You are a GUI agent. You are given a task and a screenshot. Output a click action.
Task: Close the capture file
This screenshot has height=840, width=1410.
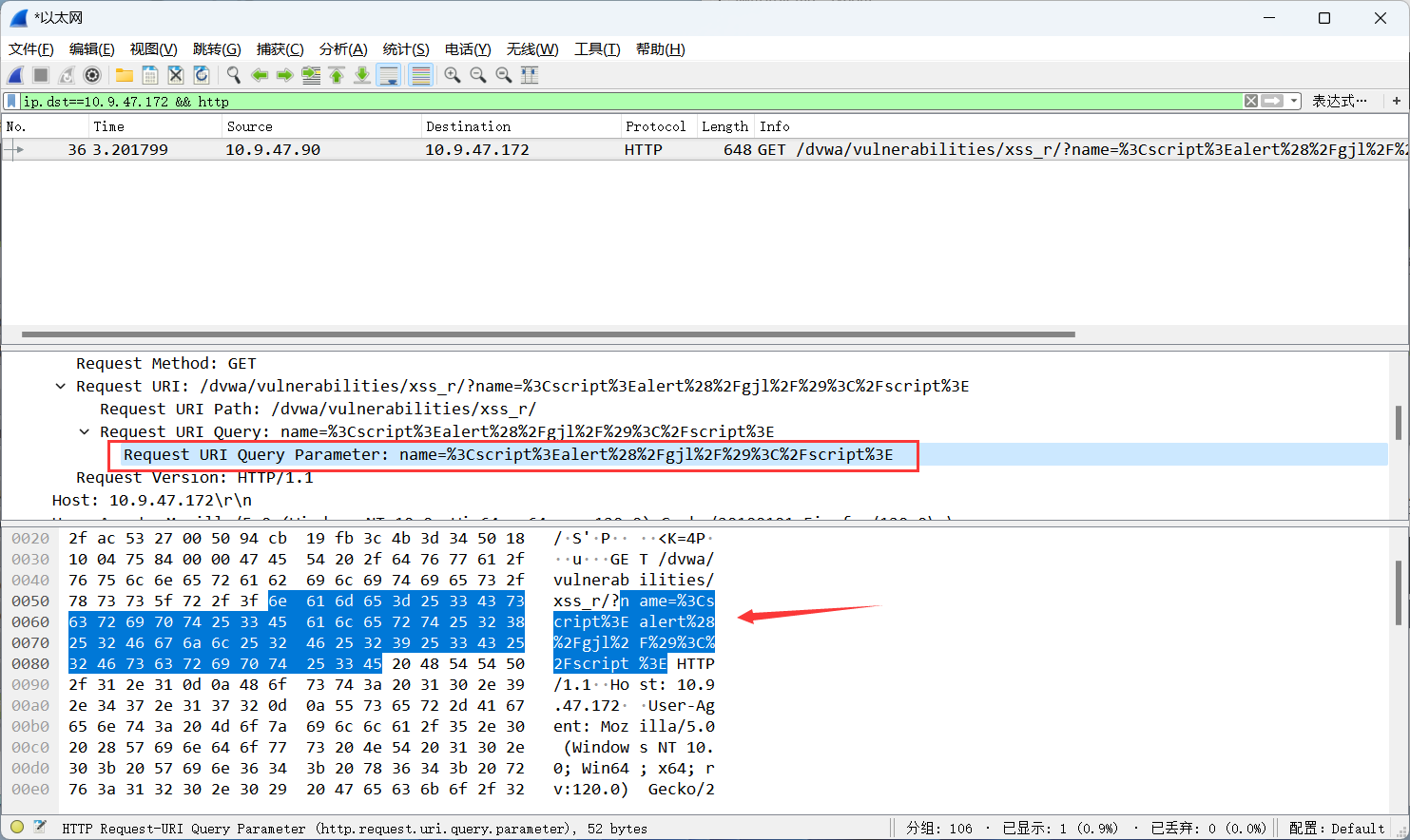pos(176,75)
